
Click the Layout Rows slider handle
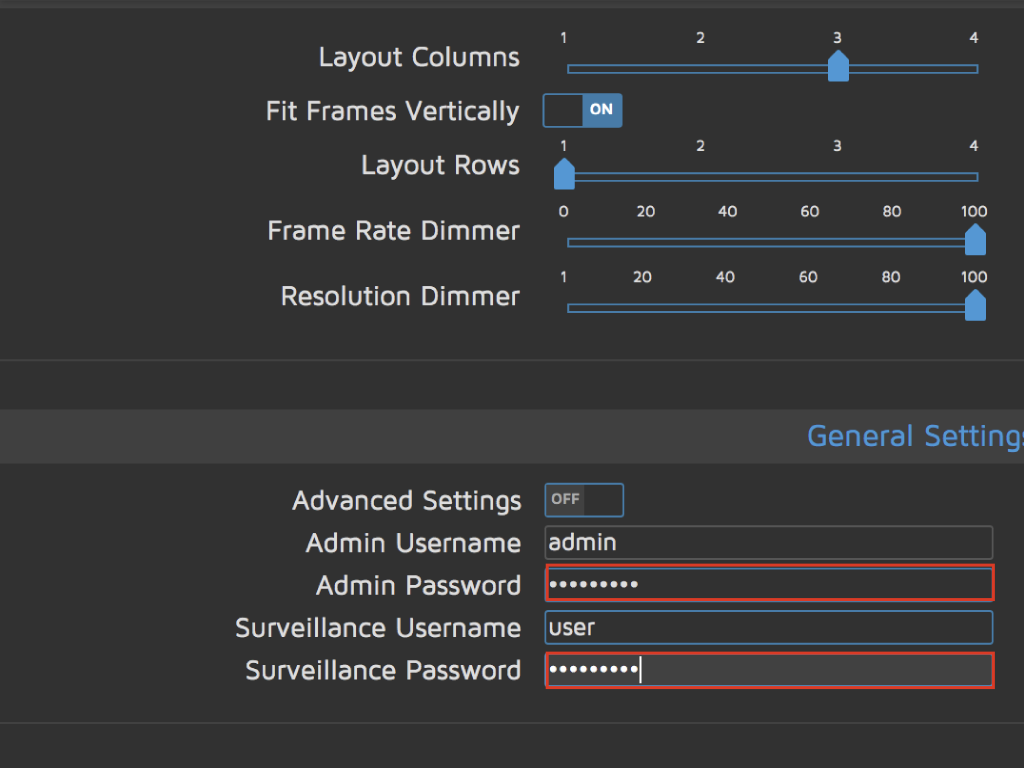564,174
